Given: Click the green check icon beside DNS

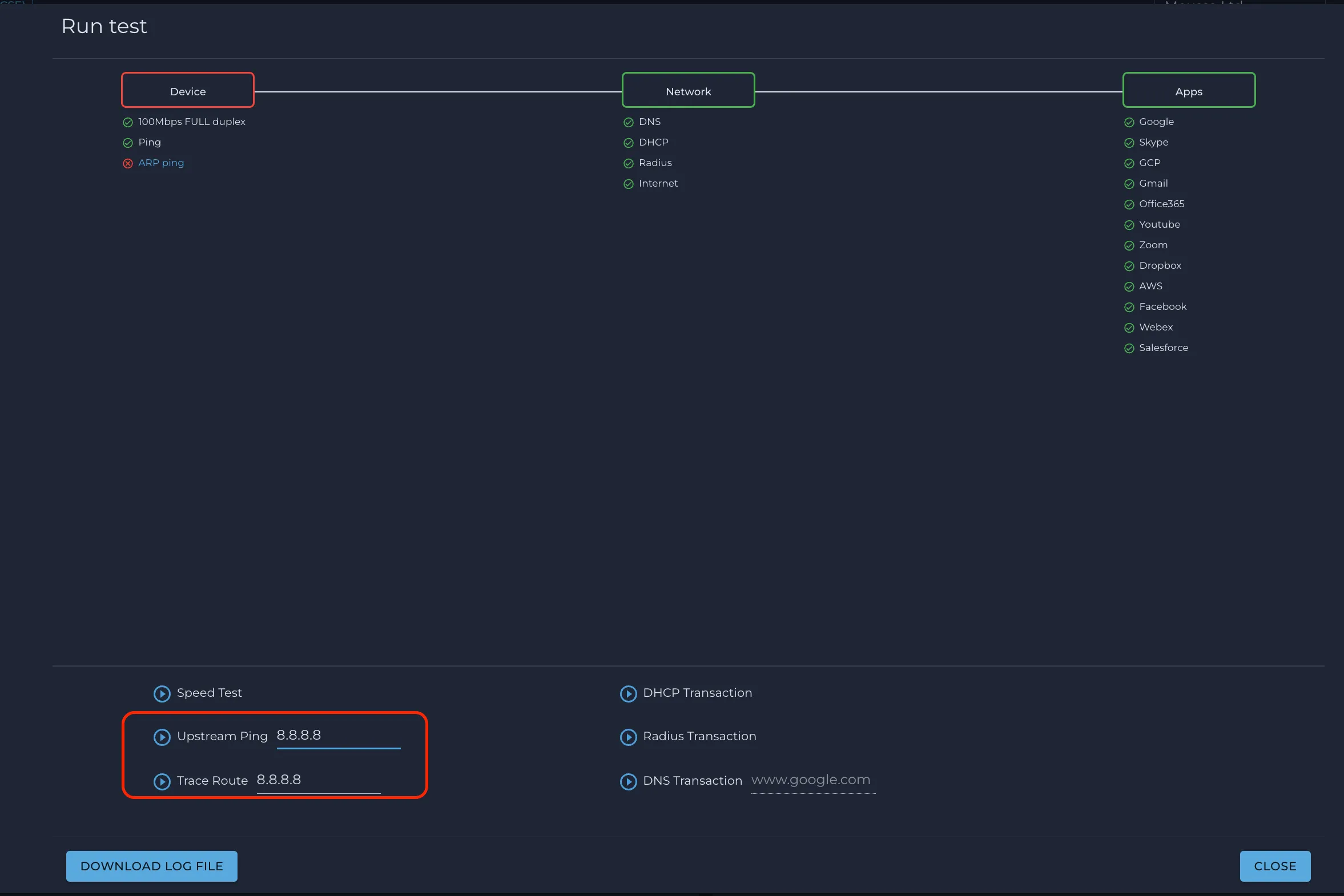Looking at the screenshot, I should coord(628,122).
